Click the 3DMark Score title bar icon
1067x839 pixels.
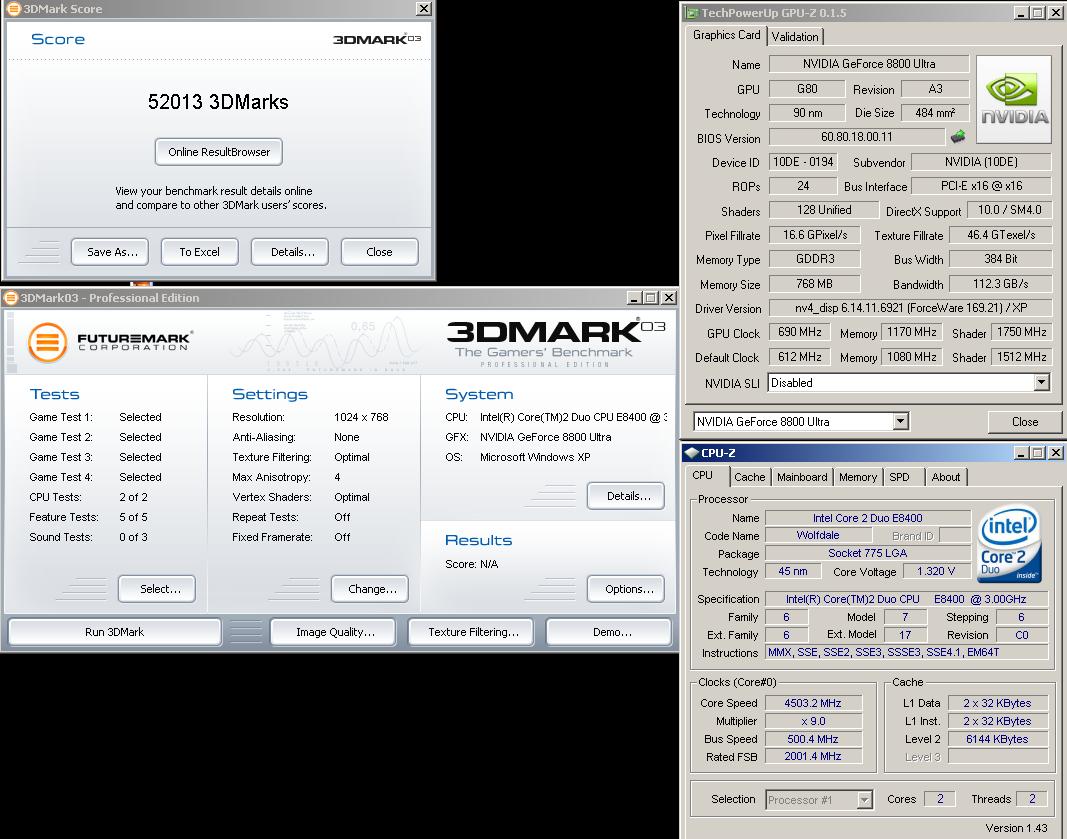[13, 9]
